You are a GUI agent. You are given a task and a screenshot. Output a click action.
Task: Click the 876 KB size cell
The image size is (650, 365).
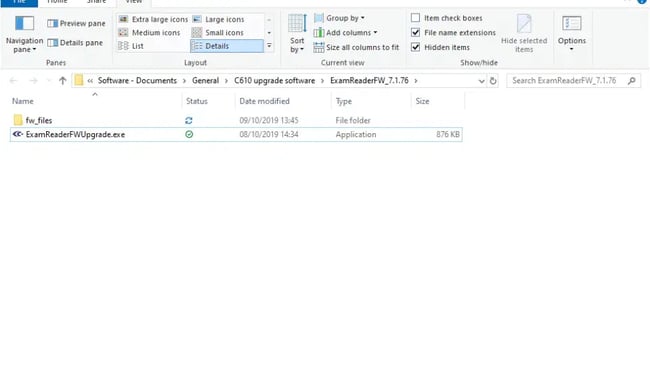448,134
